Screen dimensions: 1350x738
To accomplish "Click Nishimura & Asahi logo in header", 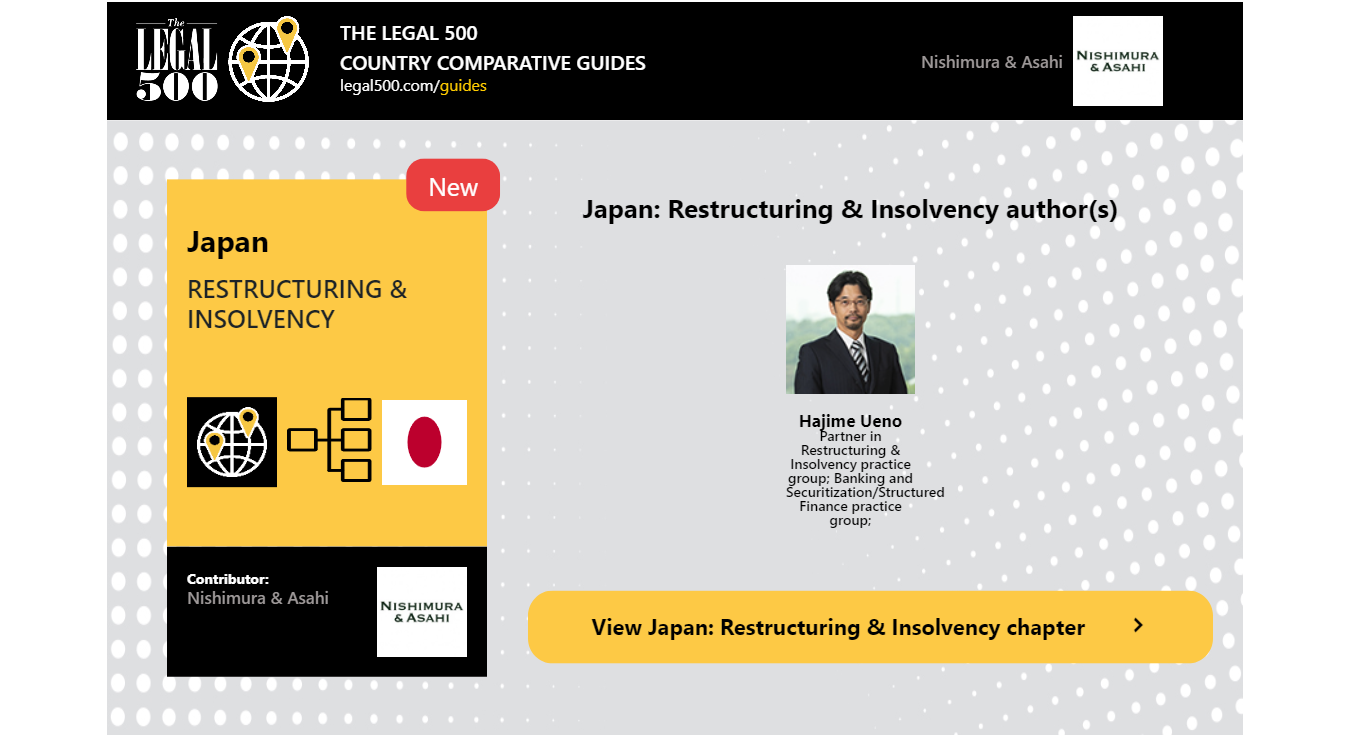I will [1117, 61].
